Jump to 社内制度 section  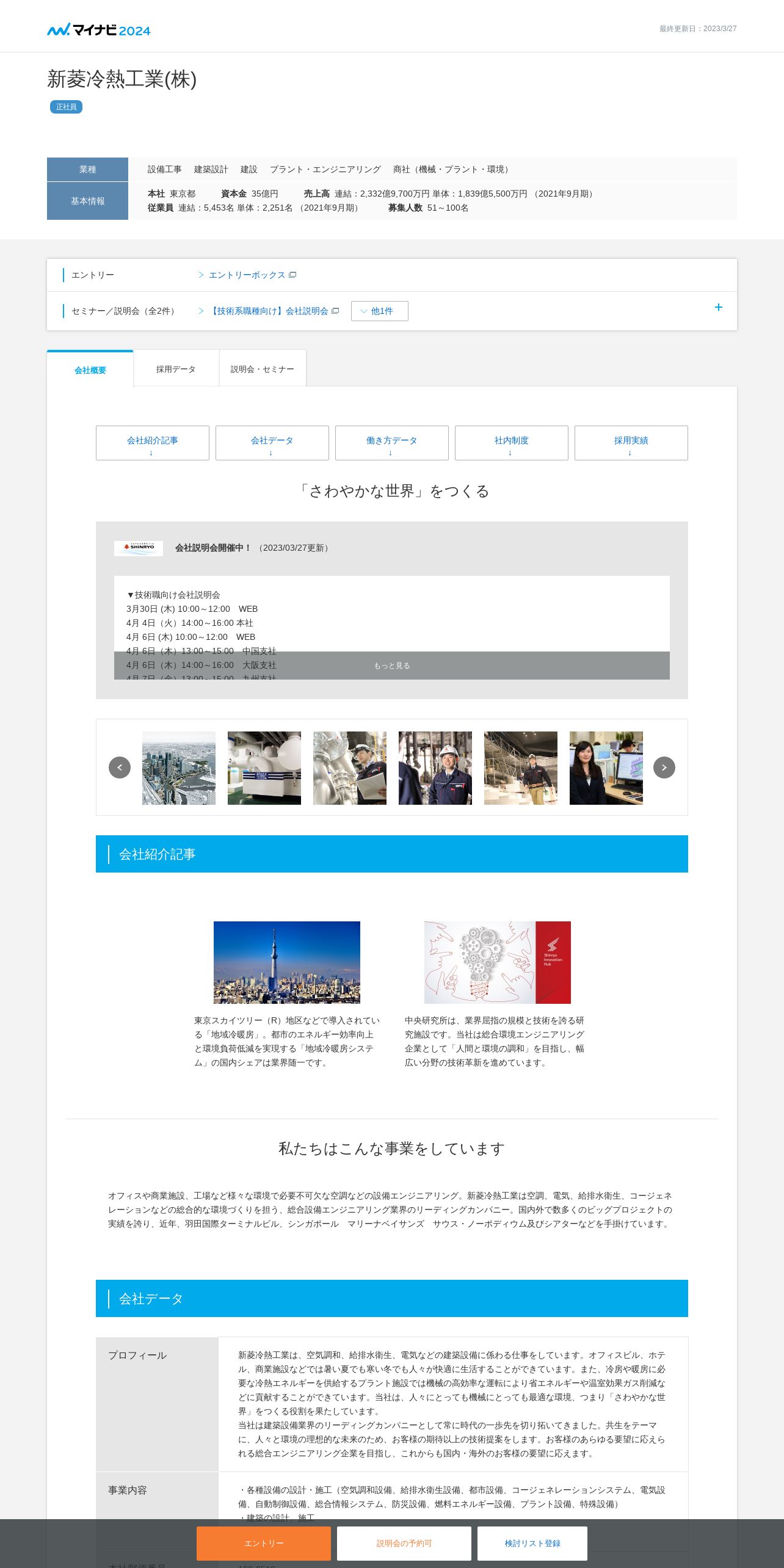click(x=512, y=443)
